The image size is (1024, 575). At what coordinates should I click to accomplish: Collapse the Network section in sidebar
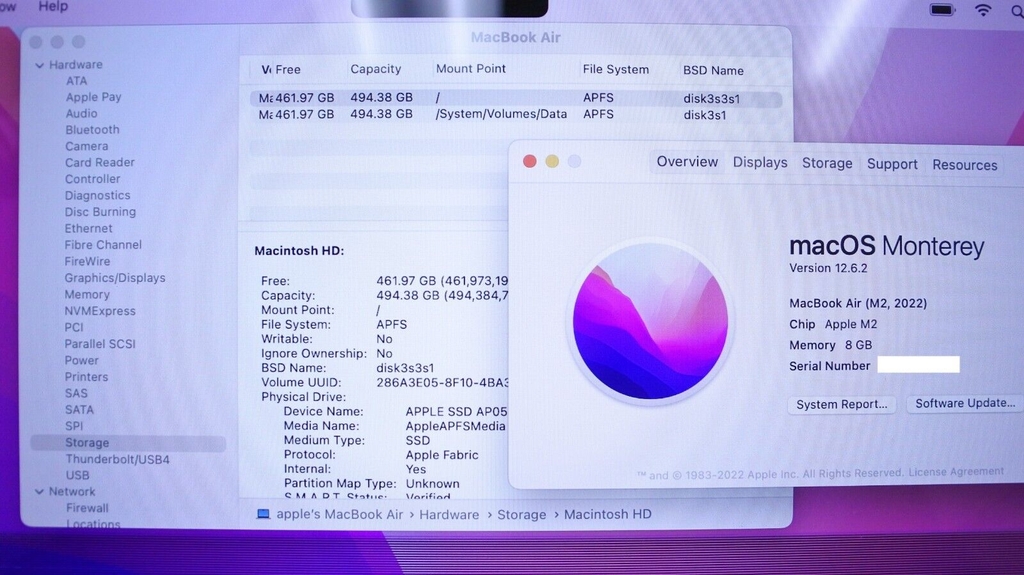[39, 491]
